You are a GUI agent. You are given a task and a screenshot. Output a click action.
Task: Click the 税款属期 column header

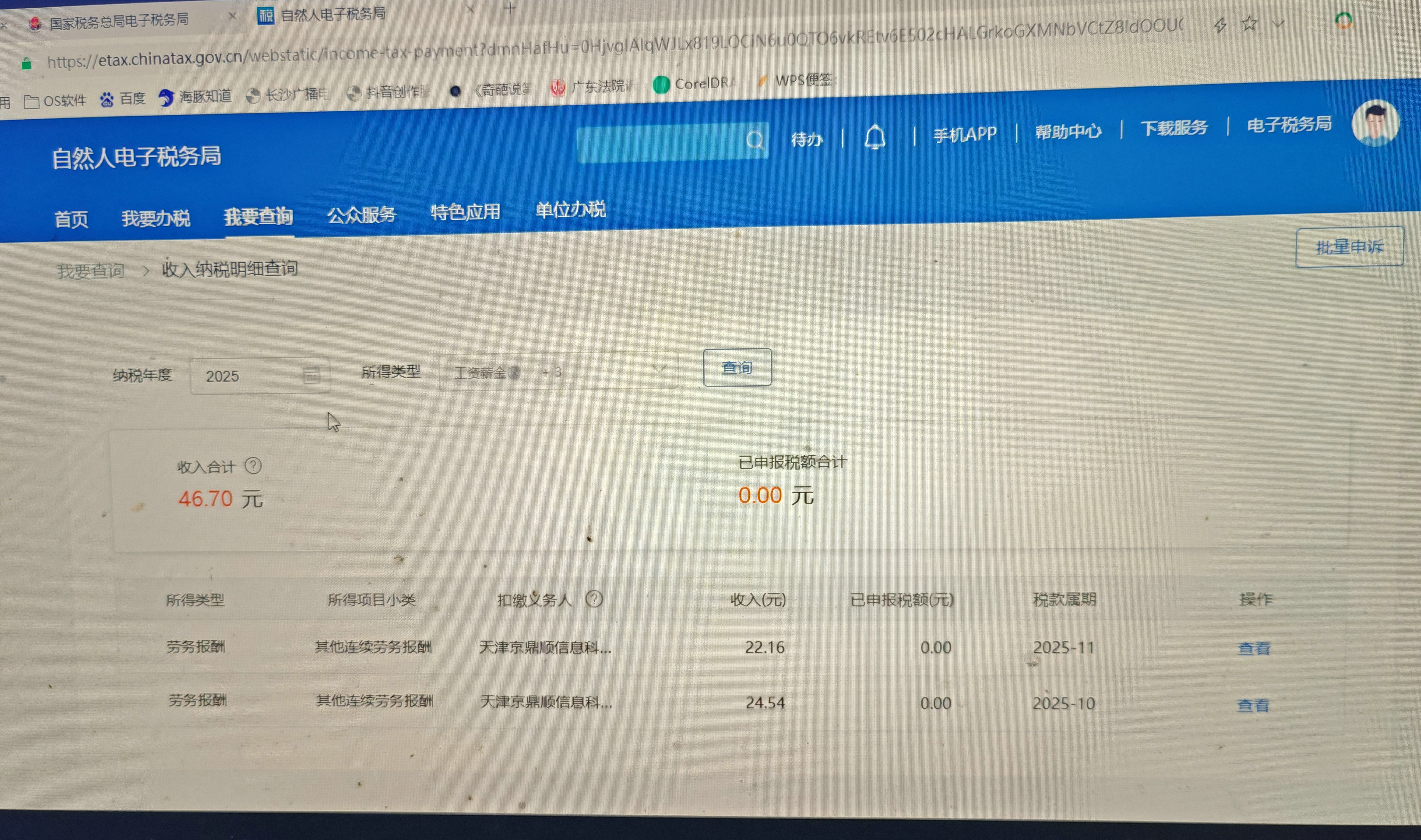1064,599
